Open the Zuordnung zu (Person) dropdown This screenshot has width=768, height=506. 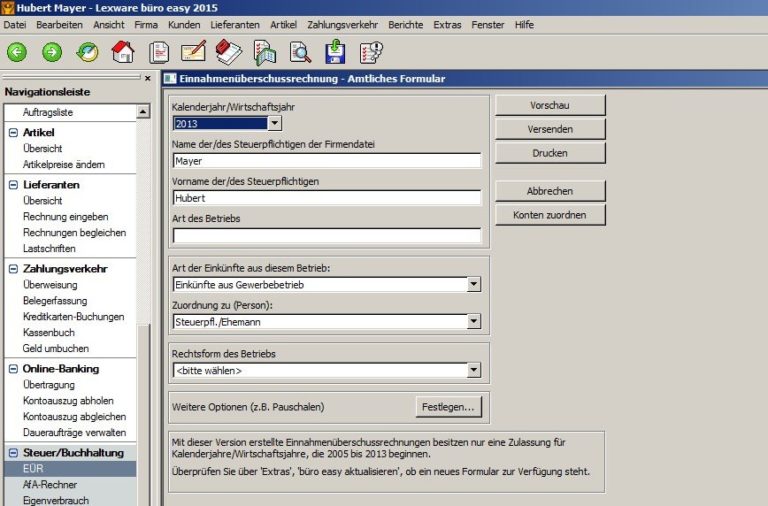[473, 321]
